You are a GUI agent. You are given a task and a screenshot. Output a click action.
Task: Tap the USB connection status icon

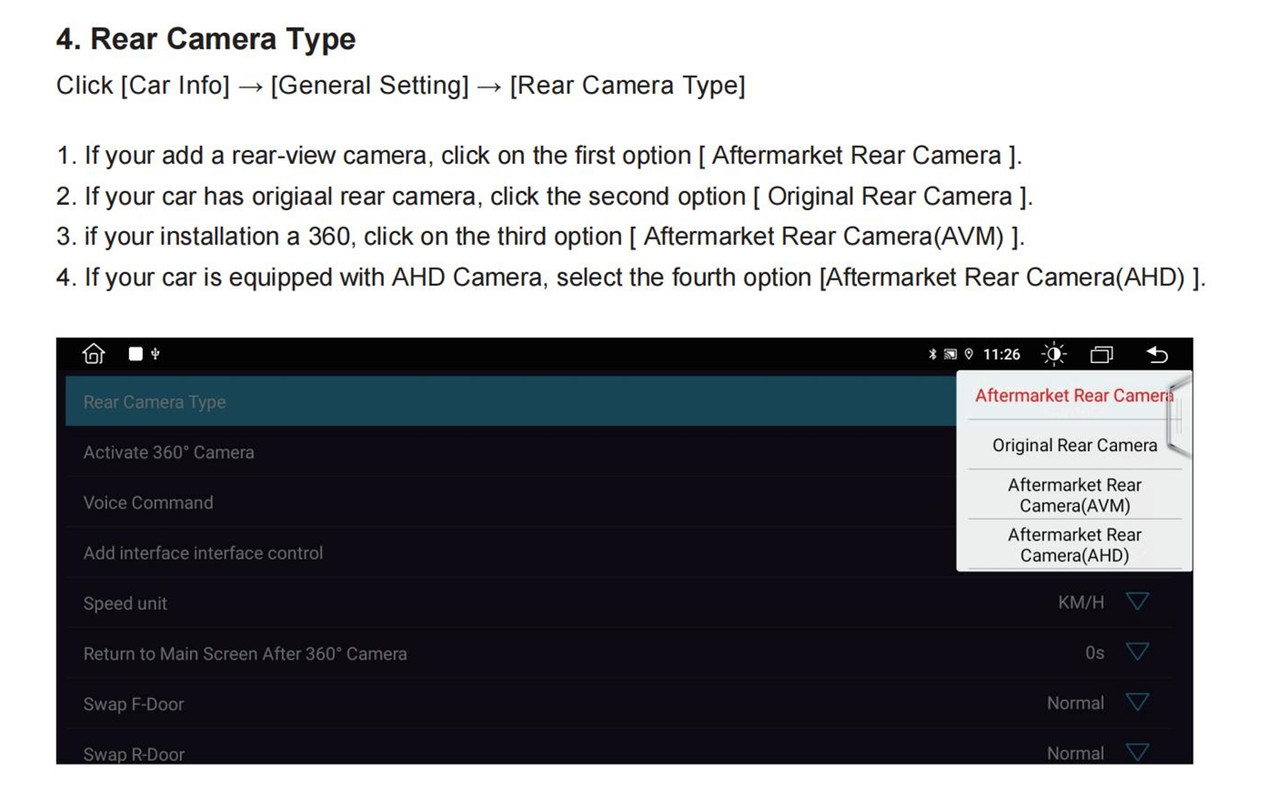(x=155, y=354)
